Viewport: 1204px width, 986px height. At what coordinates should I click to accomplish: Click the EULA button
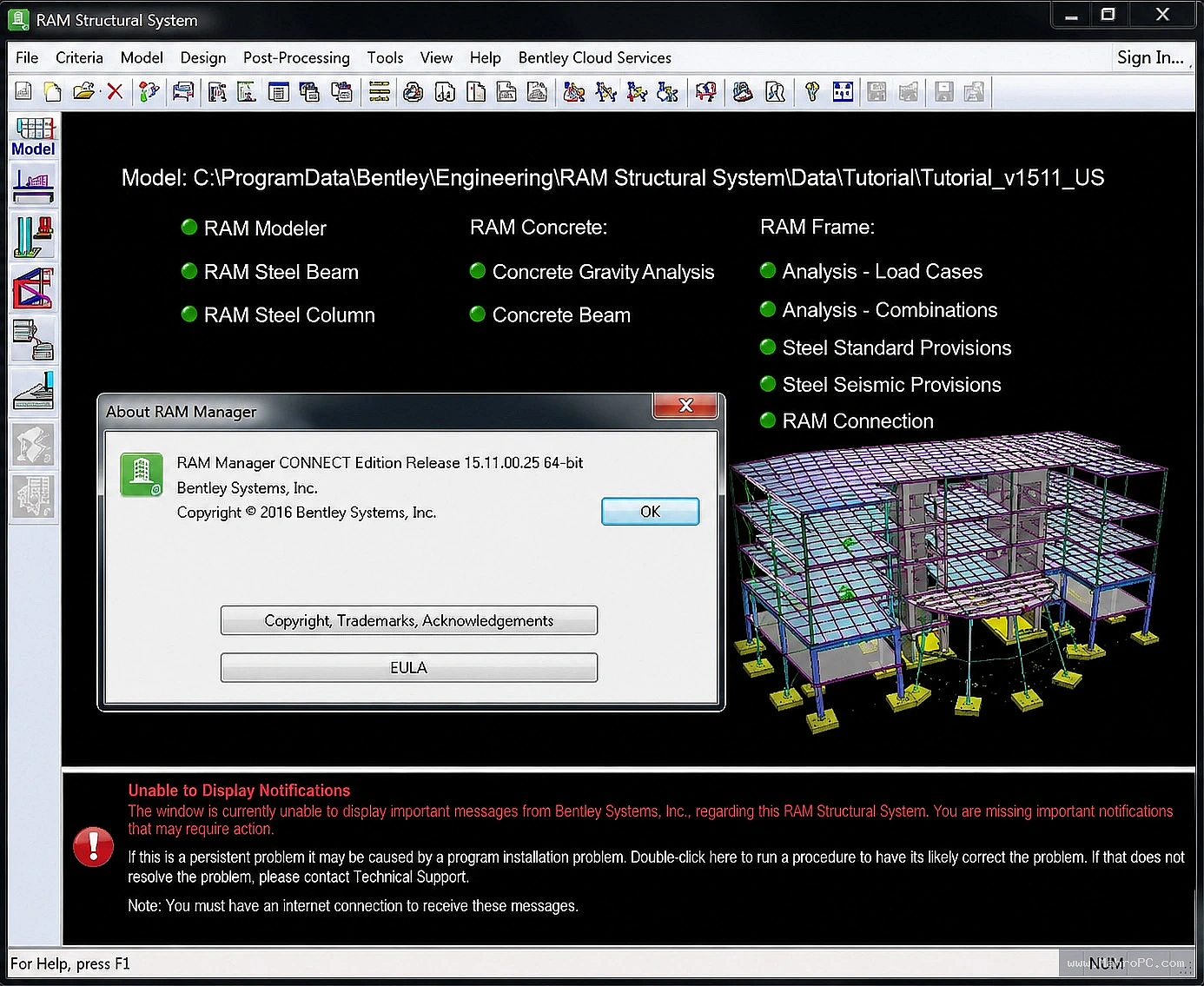409,667
